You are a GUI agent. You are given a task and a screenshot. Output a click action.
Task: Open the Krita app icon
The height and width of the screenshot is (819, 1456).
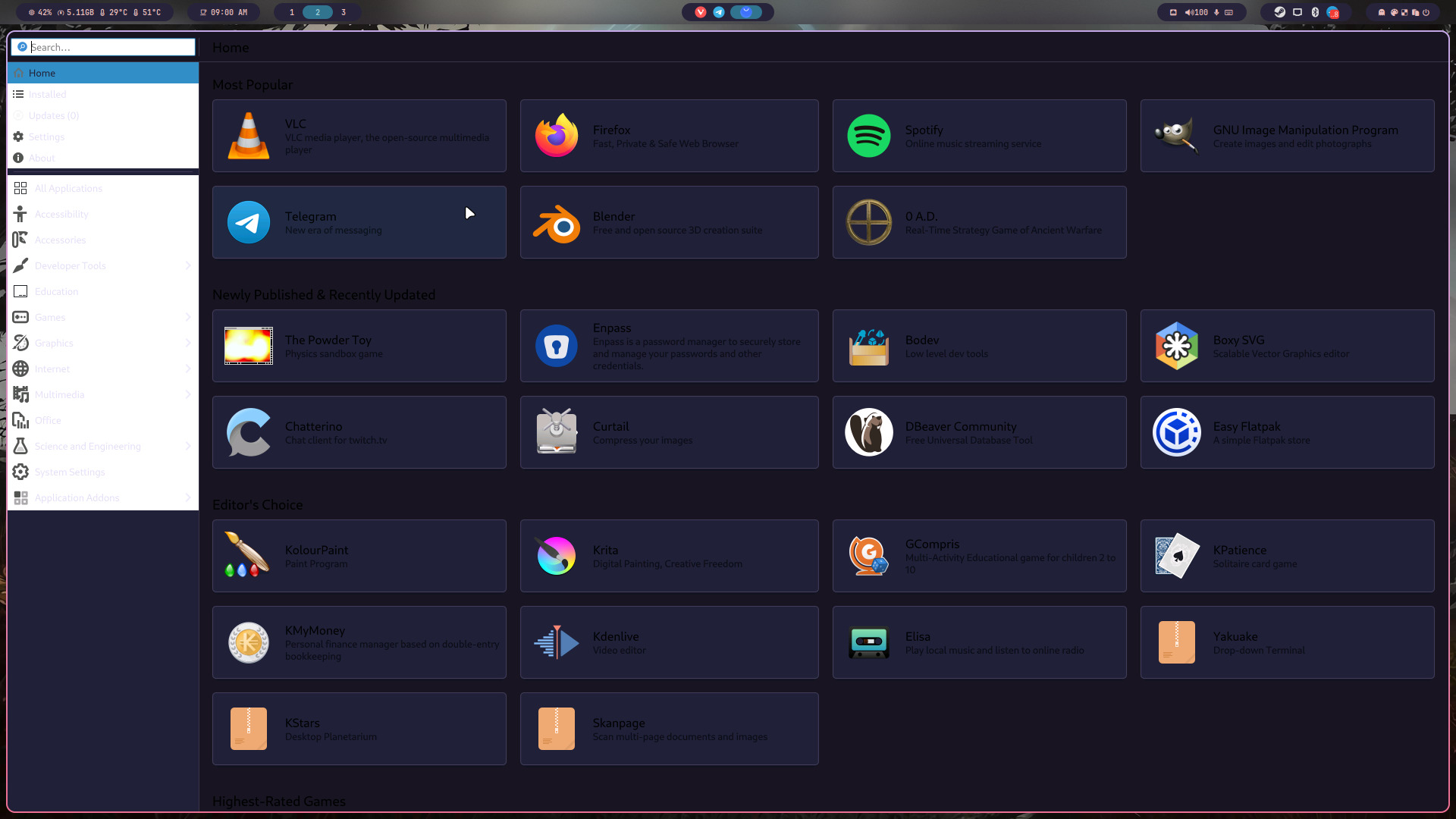[556, 556]
